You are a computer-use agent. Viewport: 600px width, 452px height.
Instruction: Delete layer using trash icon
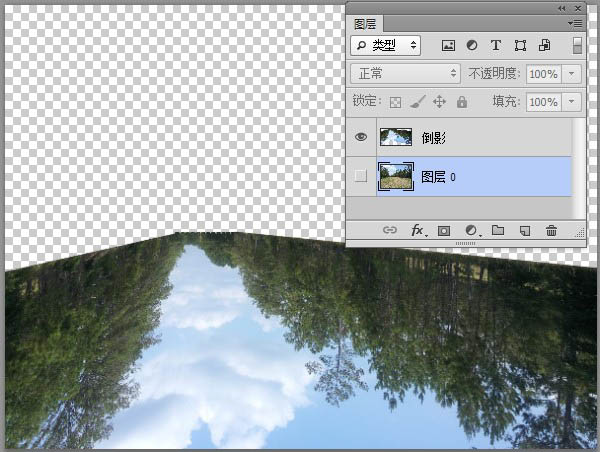[551, 230]
